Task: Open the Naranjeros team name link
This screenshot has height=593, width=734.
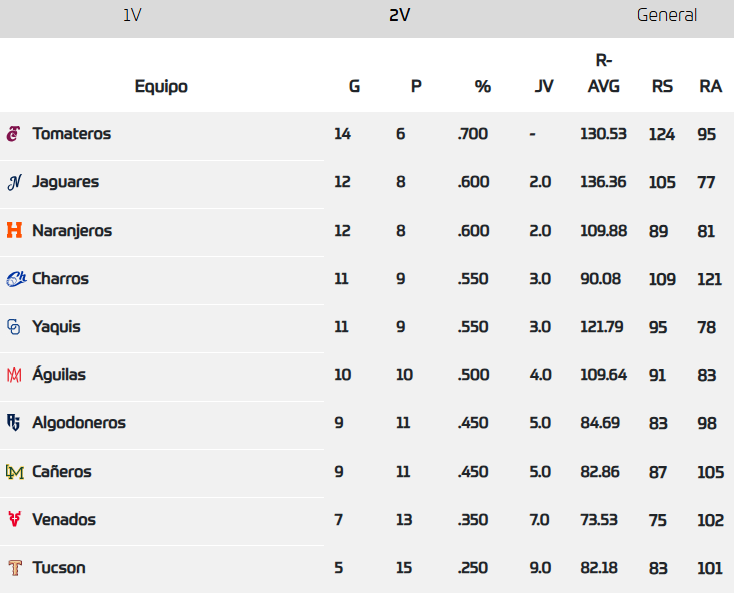Action: [x=72, y=230]
